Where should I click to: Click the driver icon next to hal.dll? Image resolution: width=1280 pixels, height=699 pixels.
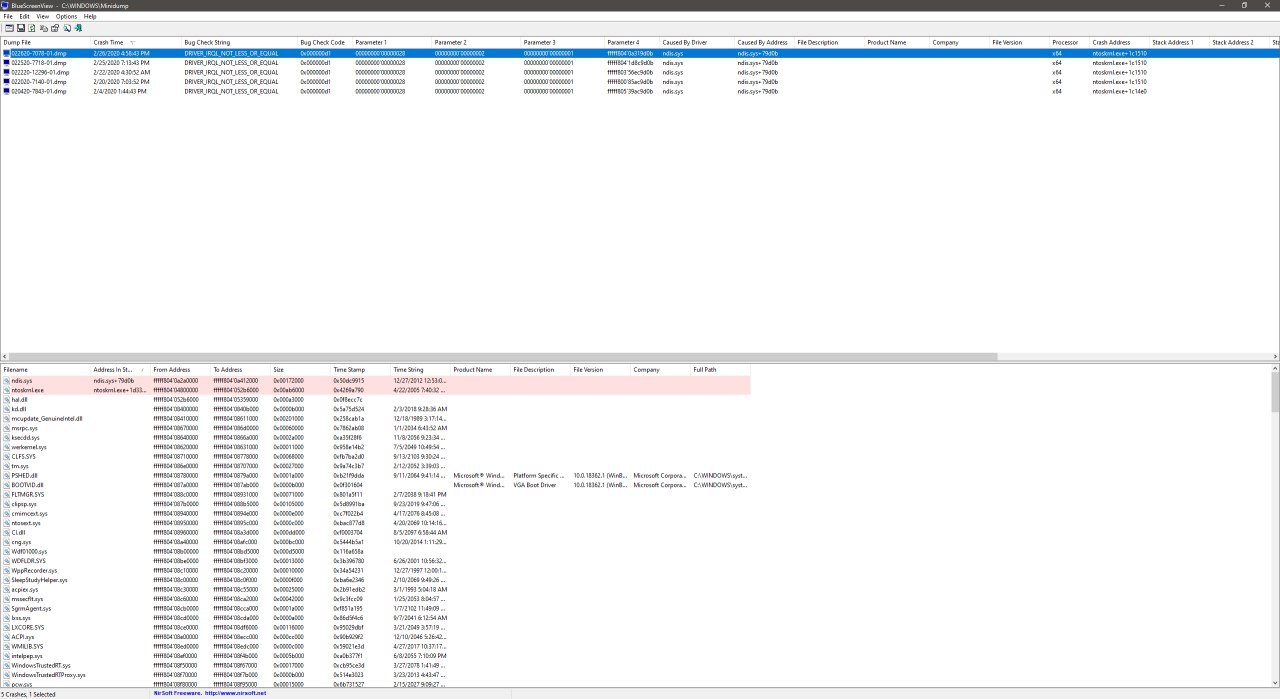(7, 400)
